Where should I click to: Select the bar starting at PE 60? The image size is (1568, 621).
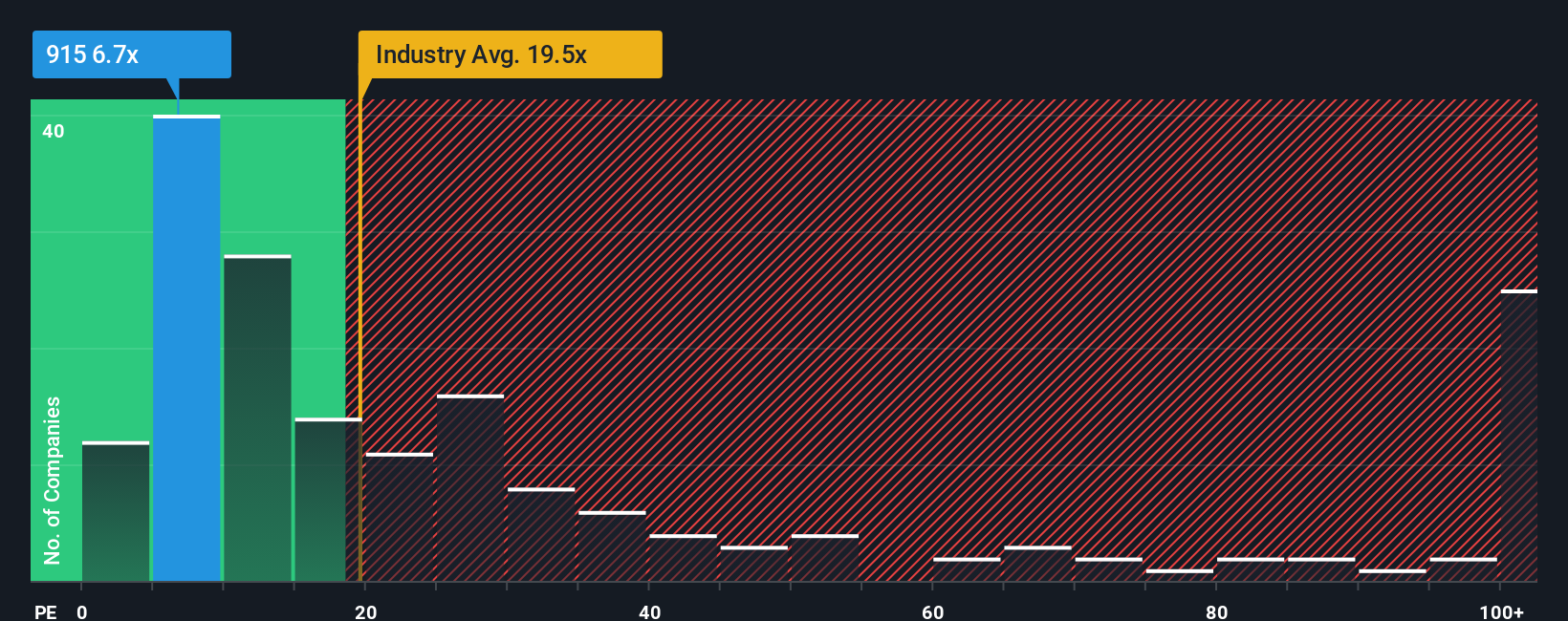pyautogui.click(x=967, y=569)
